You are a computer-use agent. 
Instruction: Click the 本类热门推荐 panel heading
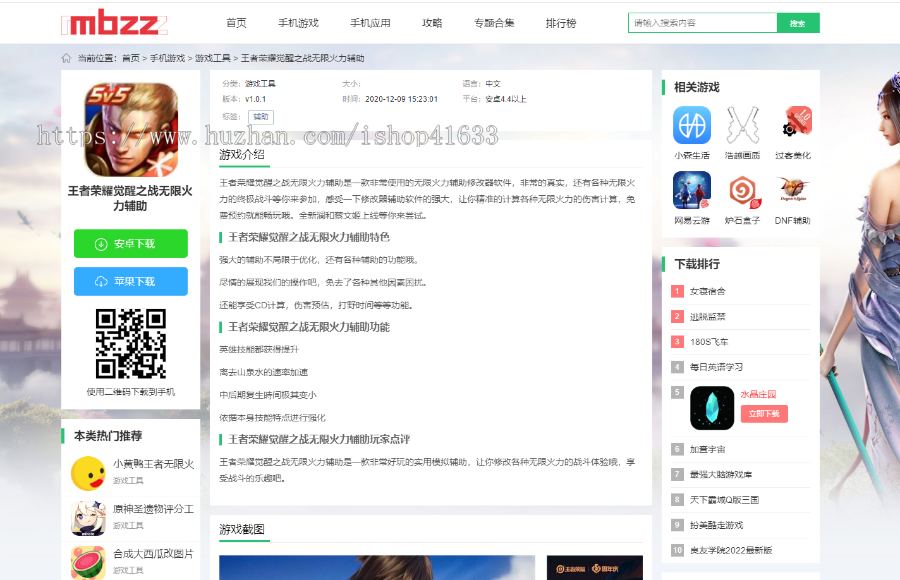(108, 436)
